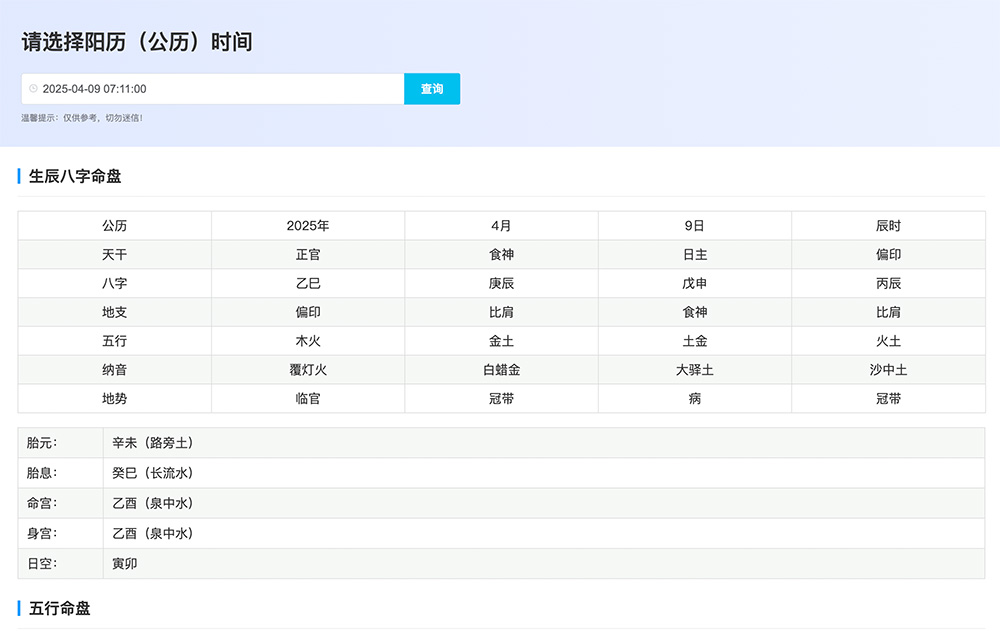The width and height of the screenshot is (1000, 631).
Task: Select the 2025年 table cell
Action: (308, 226)
